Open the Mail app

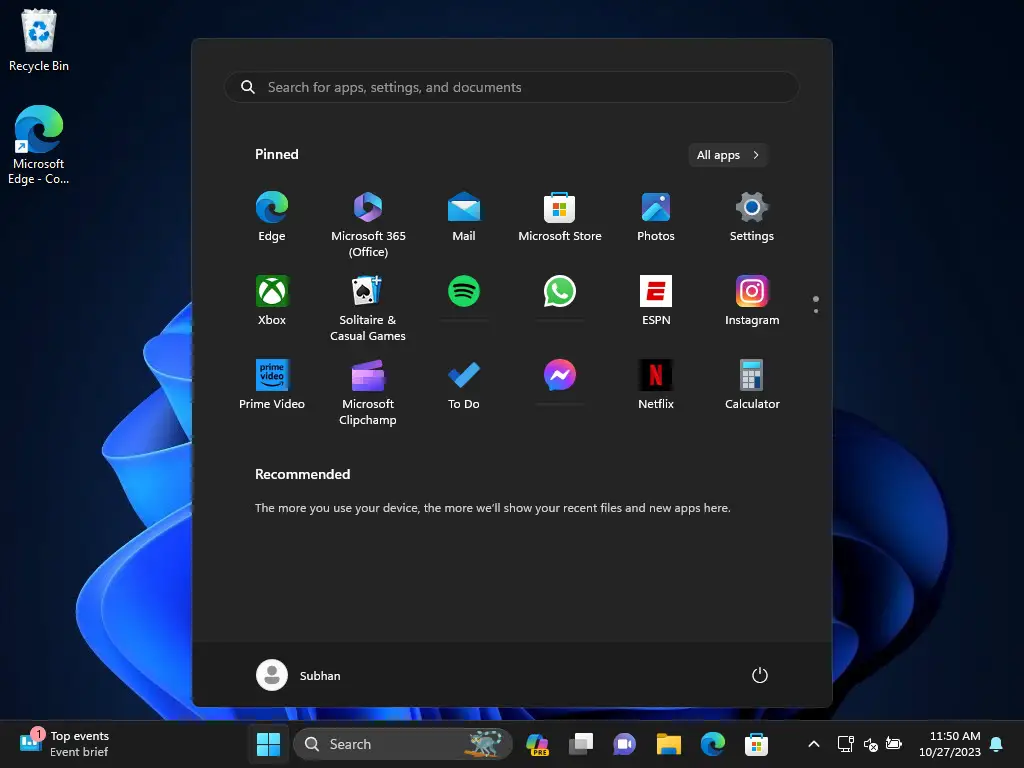[x=464, y=217]
